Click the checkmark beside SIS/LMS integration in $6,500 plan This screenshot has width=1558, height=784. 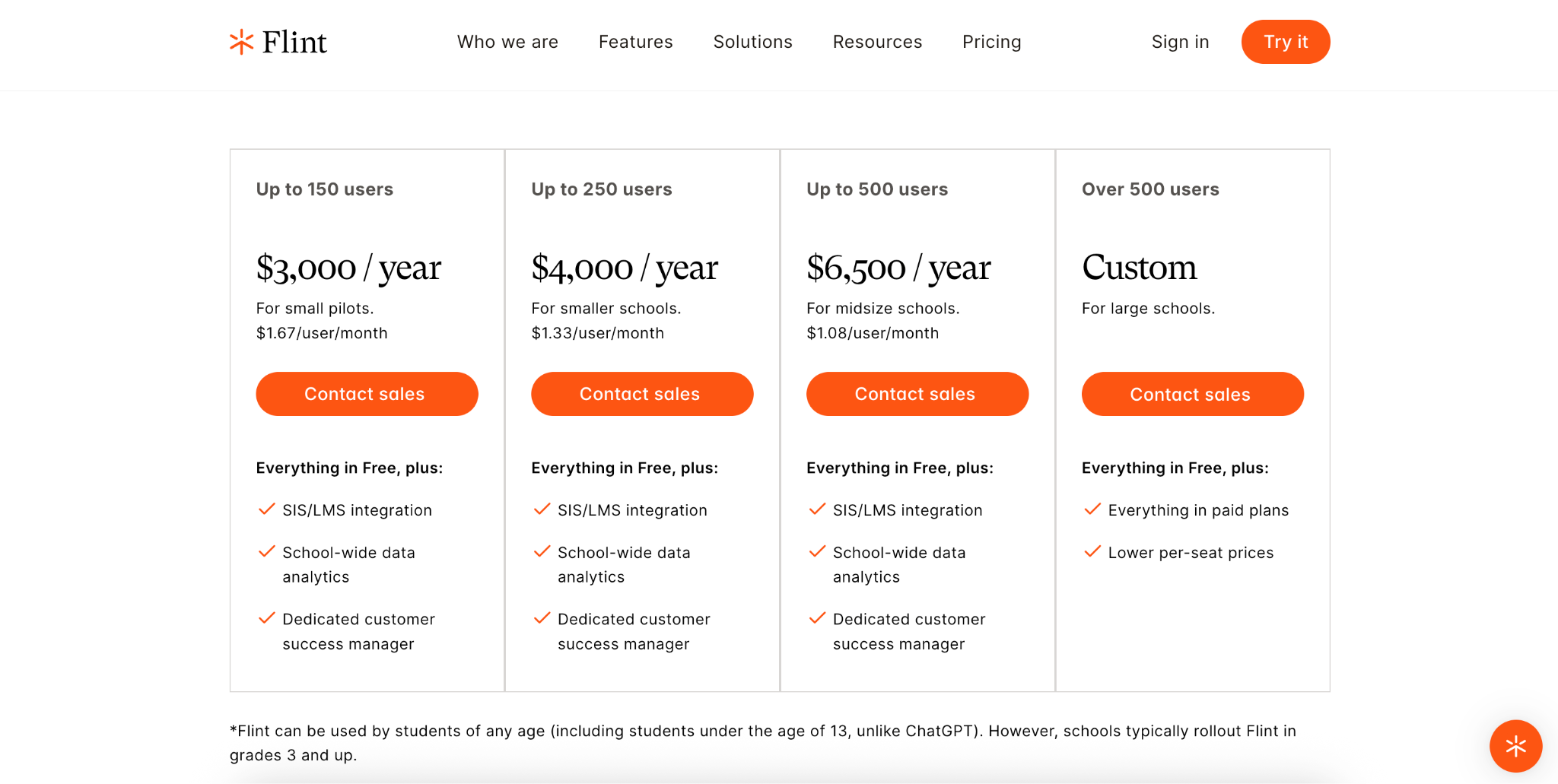pyautogui.click(x=817, y=509)
